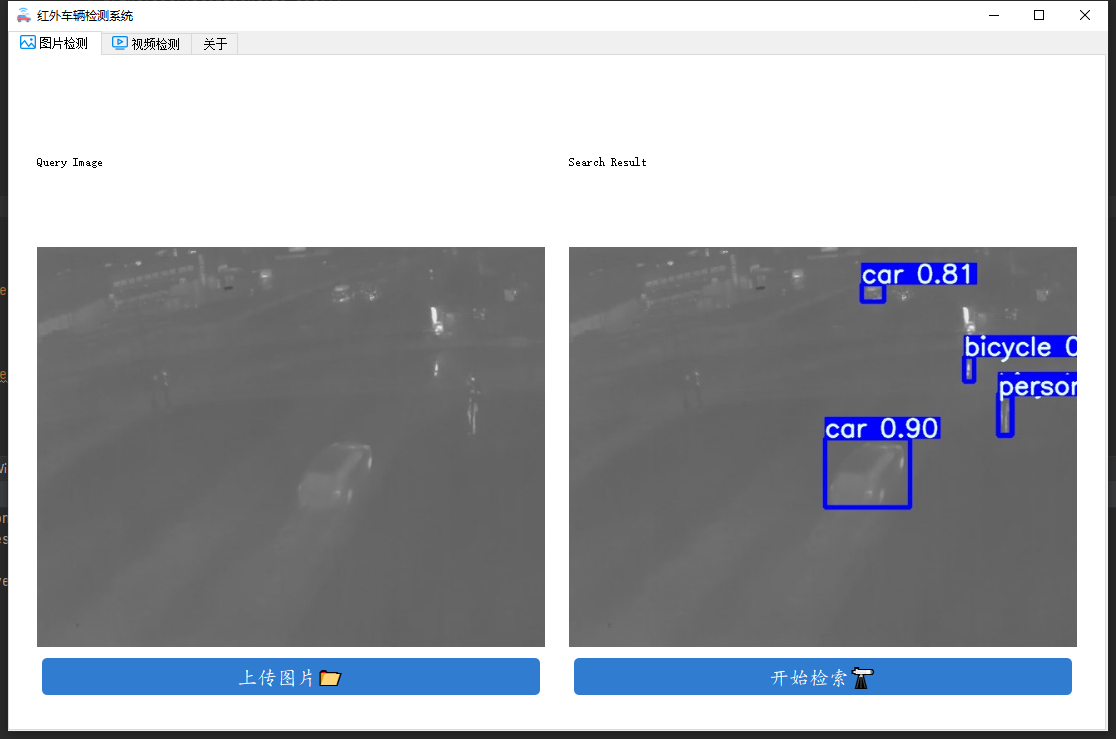This screenshot has height=739, width=1116.
Task: Minimize the 红外车辆检测系统 window
Action: click(x=993, y=15)
